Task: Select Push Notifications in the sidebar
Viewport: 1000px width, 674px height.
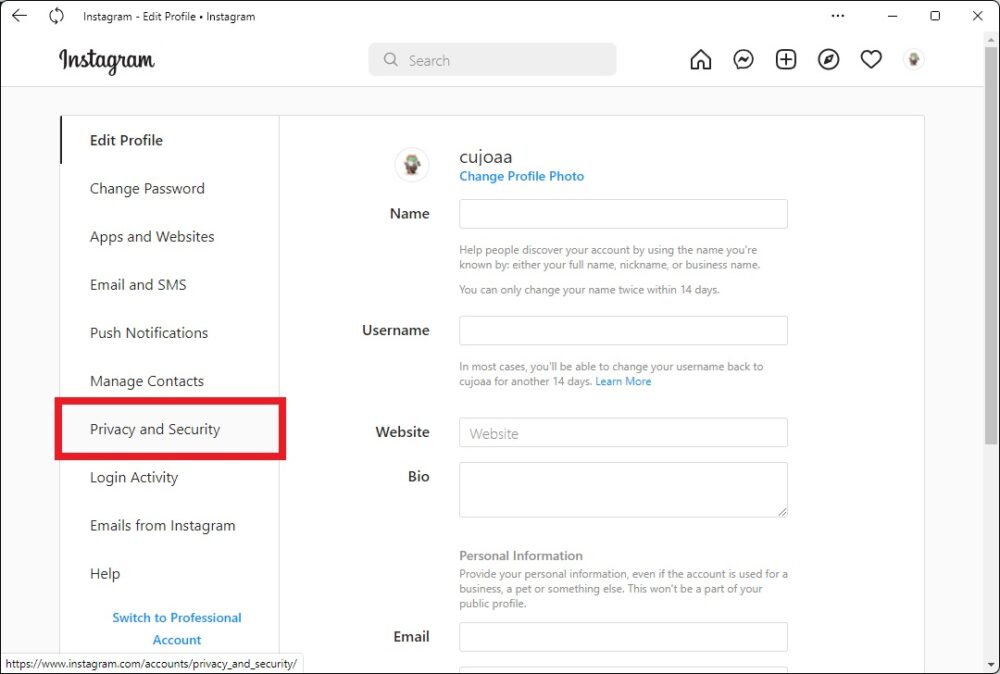Action: coord(148,333)
